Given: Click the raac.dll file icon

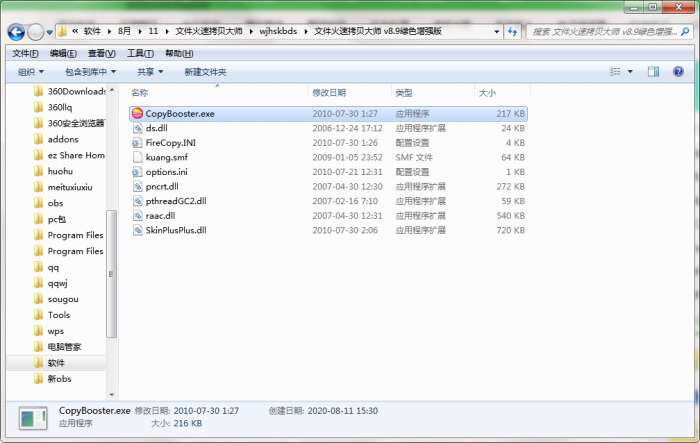Looking at the screenshot, I should (x=138, y=216).
